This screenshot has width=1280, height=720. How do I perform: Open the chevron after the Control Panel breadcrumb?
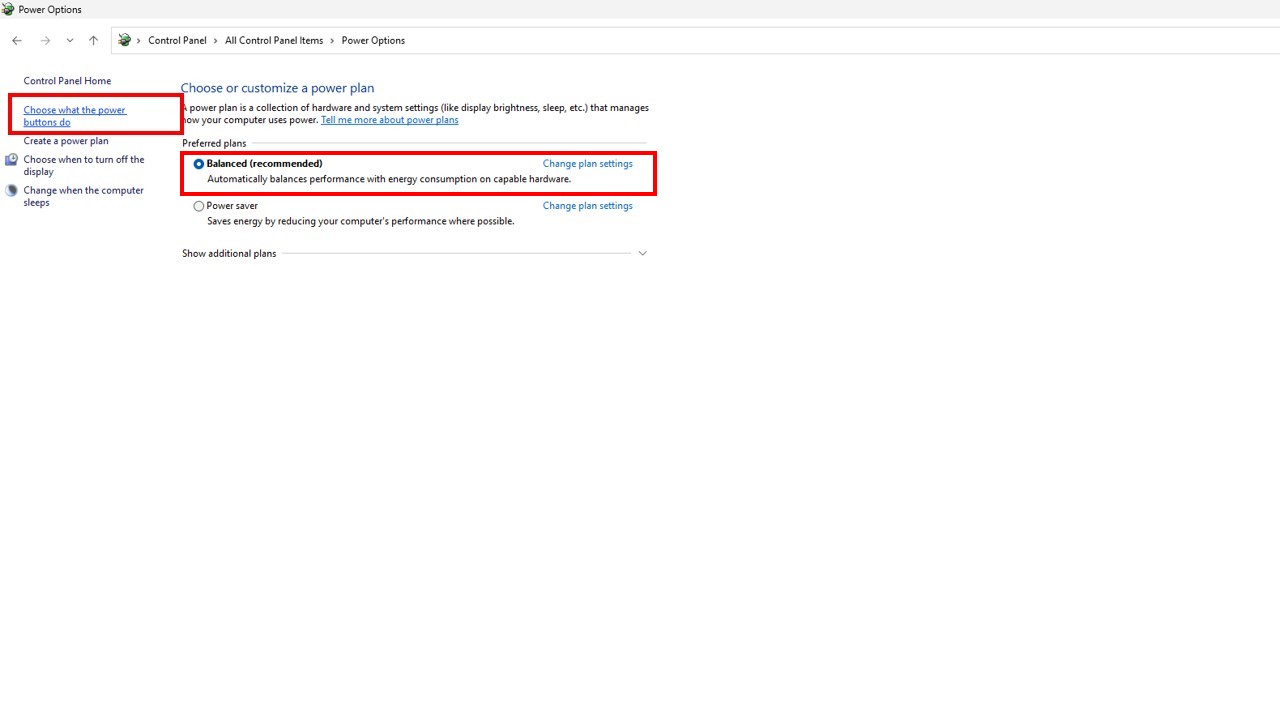216,41
